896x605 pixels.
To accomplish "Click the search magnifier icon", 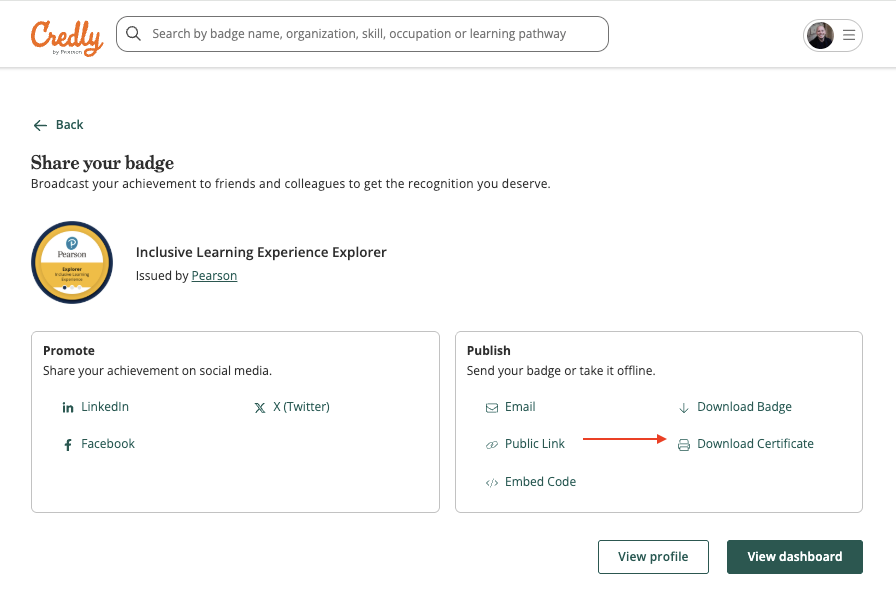I will (133, 34).
